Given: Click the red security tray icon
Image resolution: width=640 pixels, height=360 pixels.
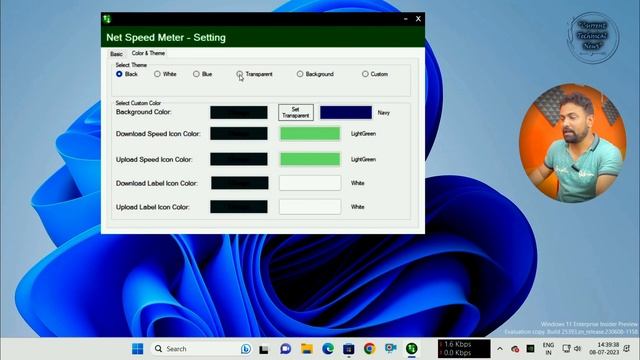Looking at the screenshot, I should [x=515, y=349].
